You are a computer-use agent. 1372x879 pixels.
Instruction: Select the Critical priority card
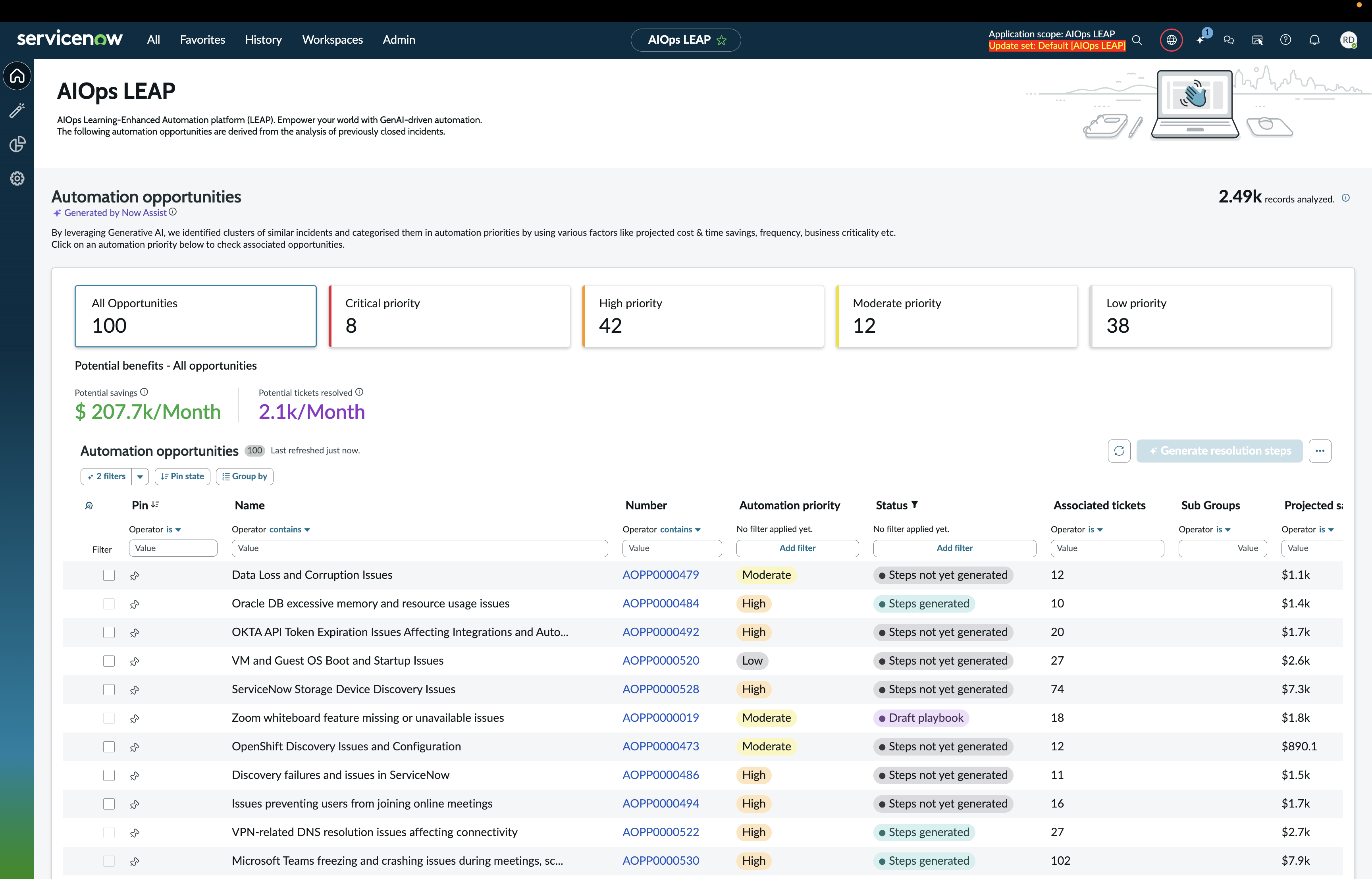point(450,316)
